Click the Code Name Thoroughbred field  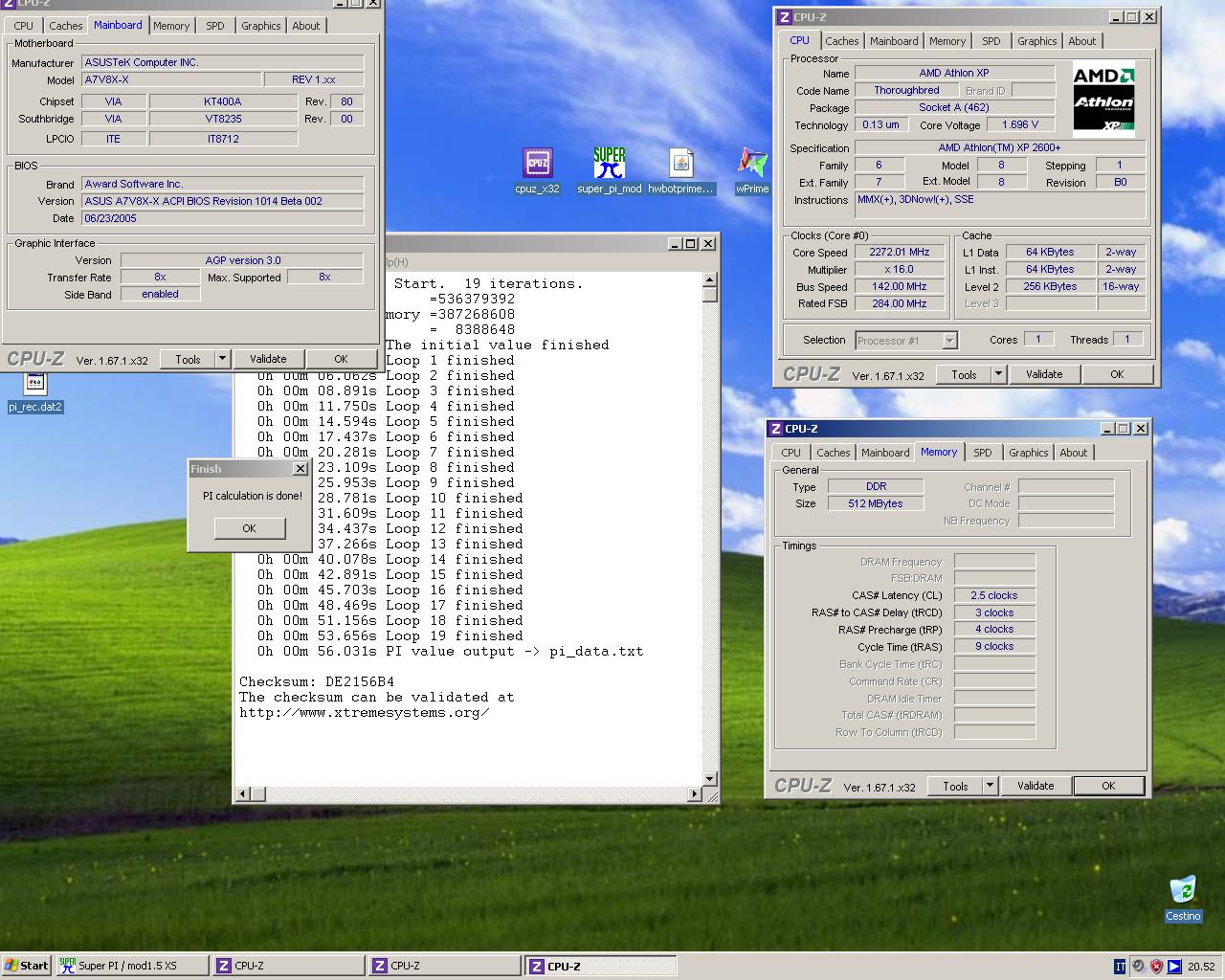pyautogui.click(x=906, y=90)
